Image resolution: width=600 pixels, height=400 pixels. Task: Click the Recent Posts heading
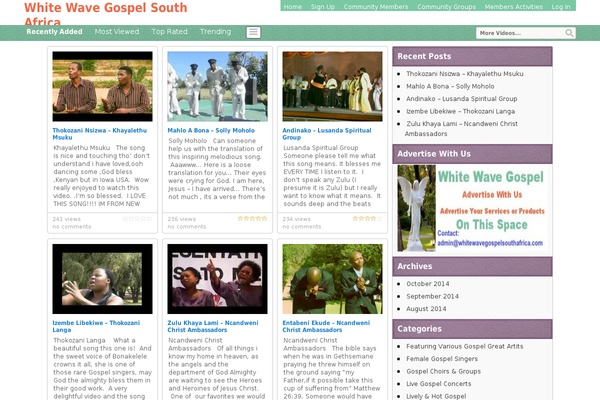424,56
